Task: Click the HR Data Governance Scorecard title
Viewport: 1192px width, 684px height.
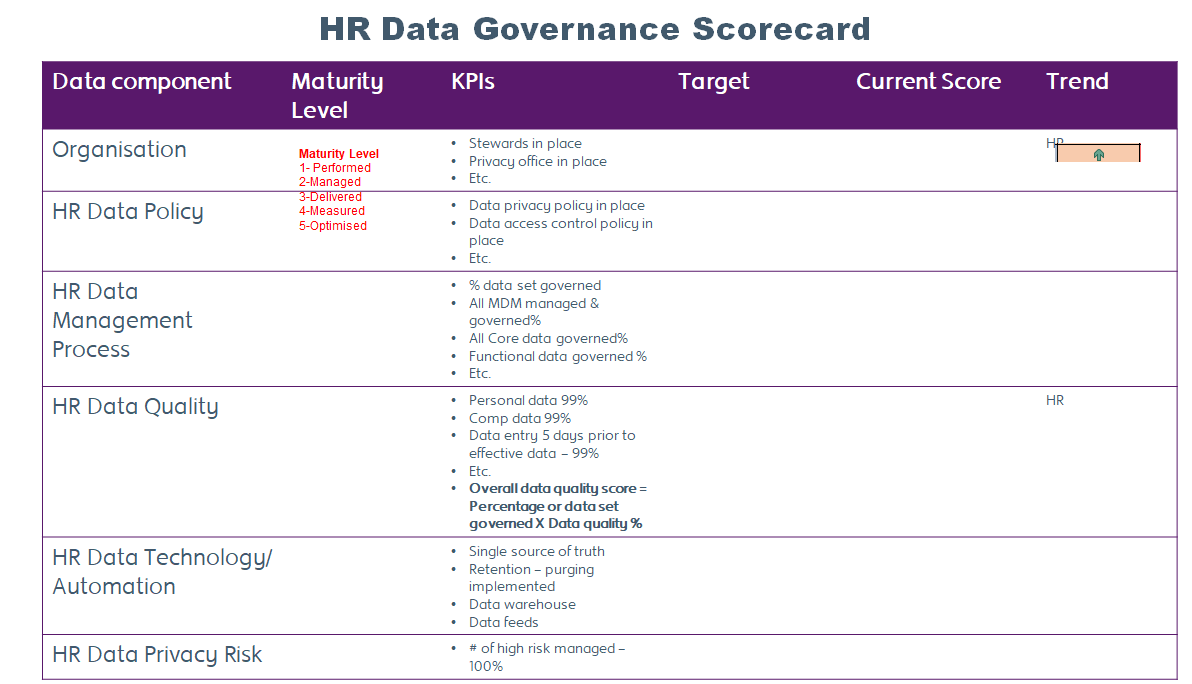Action: [x=594, y=29]
